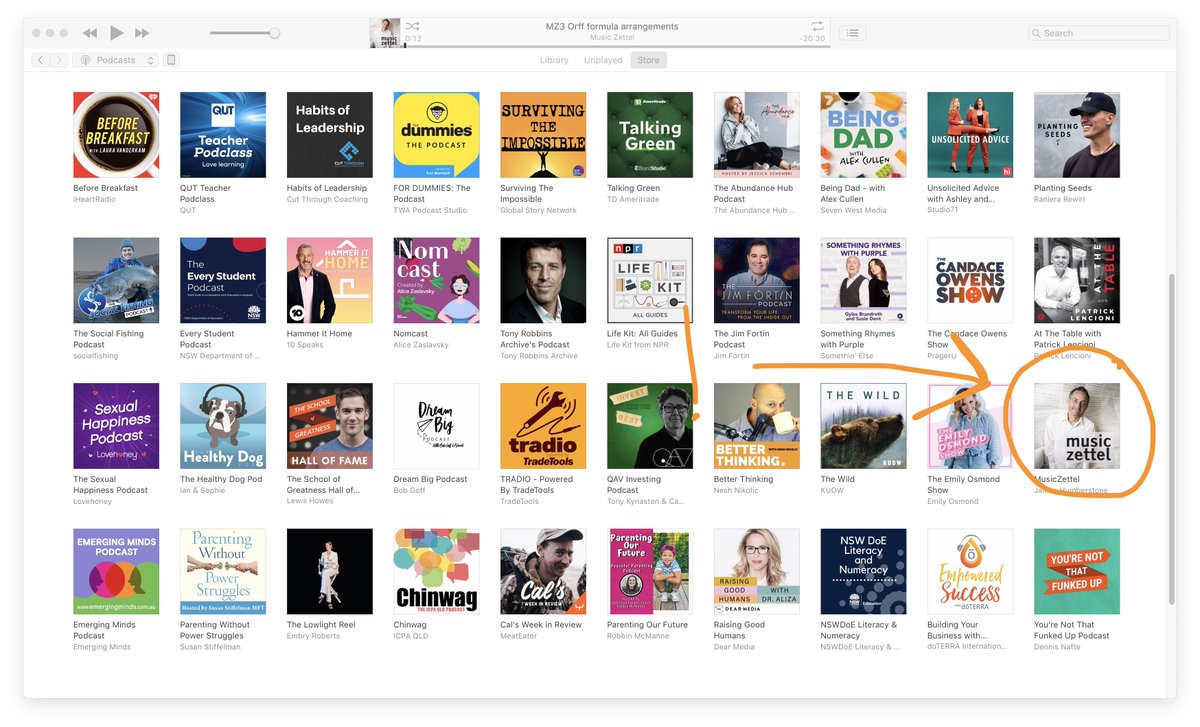Open Parenting Our Future artwork
Image resolution: width=1200 pixels, height=727 pixels.
click(650, 572)
